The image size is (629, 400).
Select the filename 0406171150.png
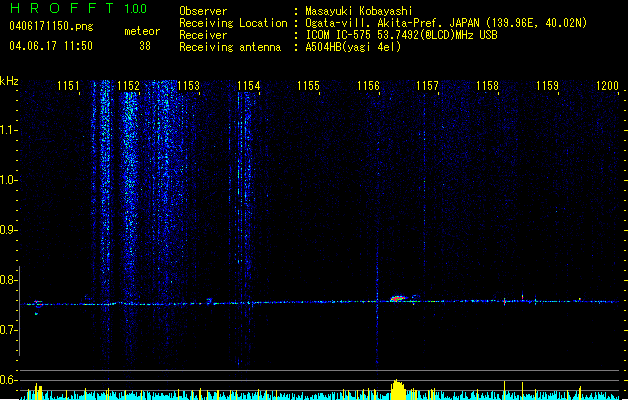click(x=51, y=26)
